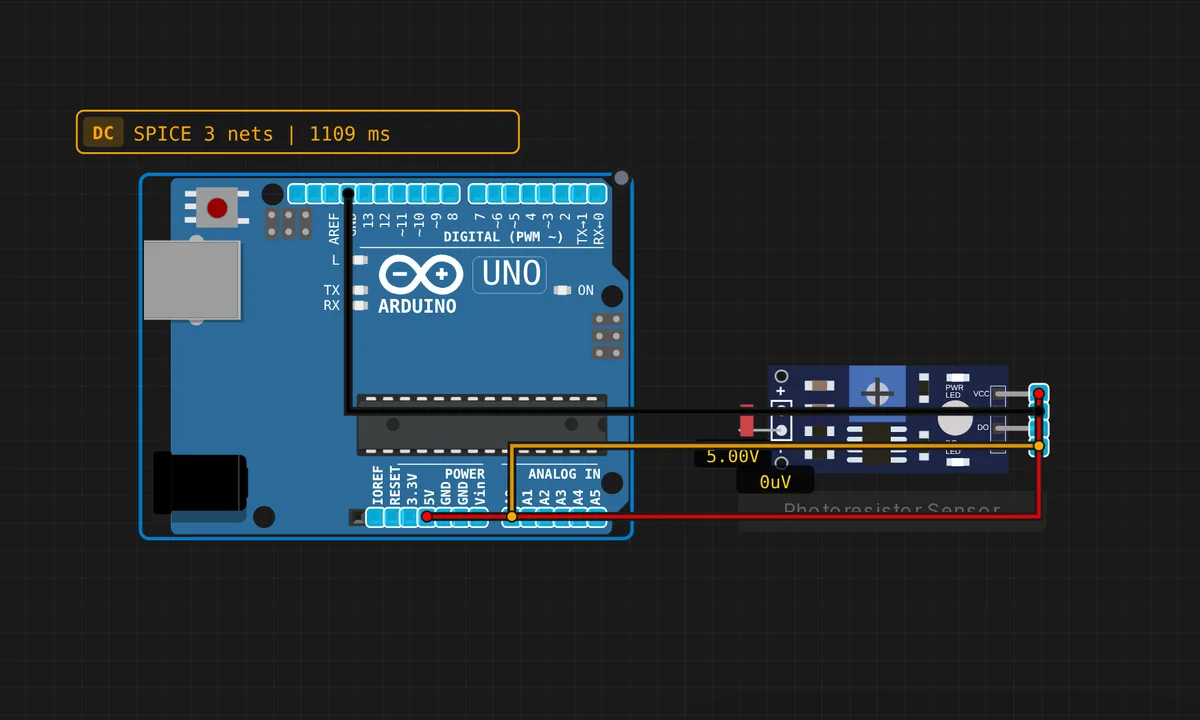Select digital pin ~11

[398, 194]
